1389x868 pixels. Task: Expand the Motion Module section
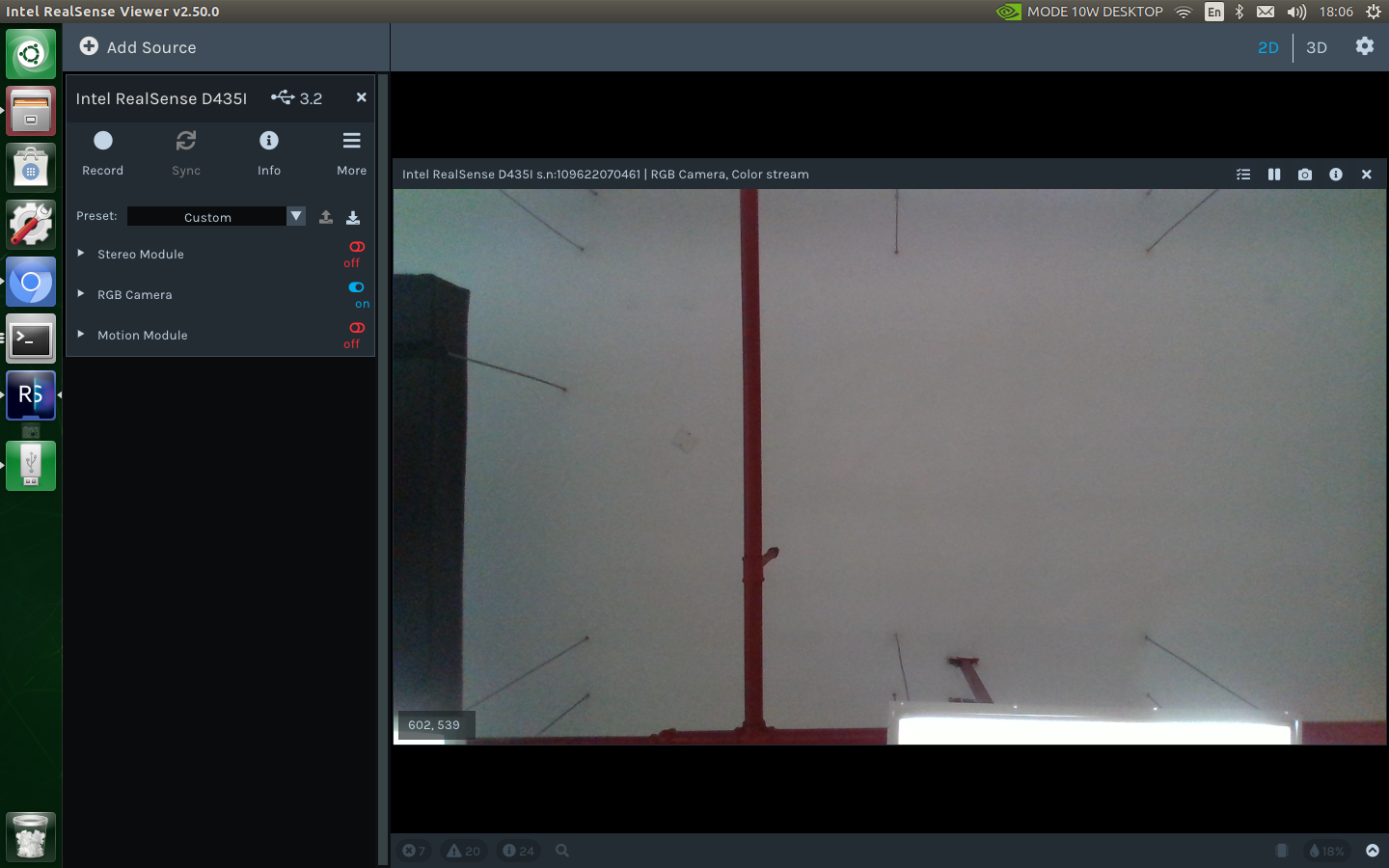tap(81, 335)
